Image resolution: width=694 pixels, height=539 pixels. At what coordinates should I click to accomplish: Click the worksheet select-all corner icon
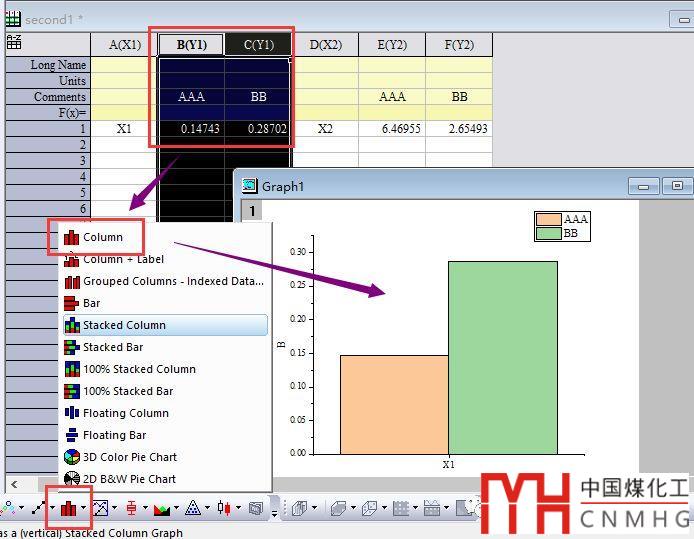click(x=14, y=42)
